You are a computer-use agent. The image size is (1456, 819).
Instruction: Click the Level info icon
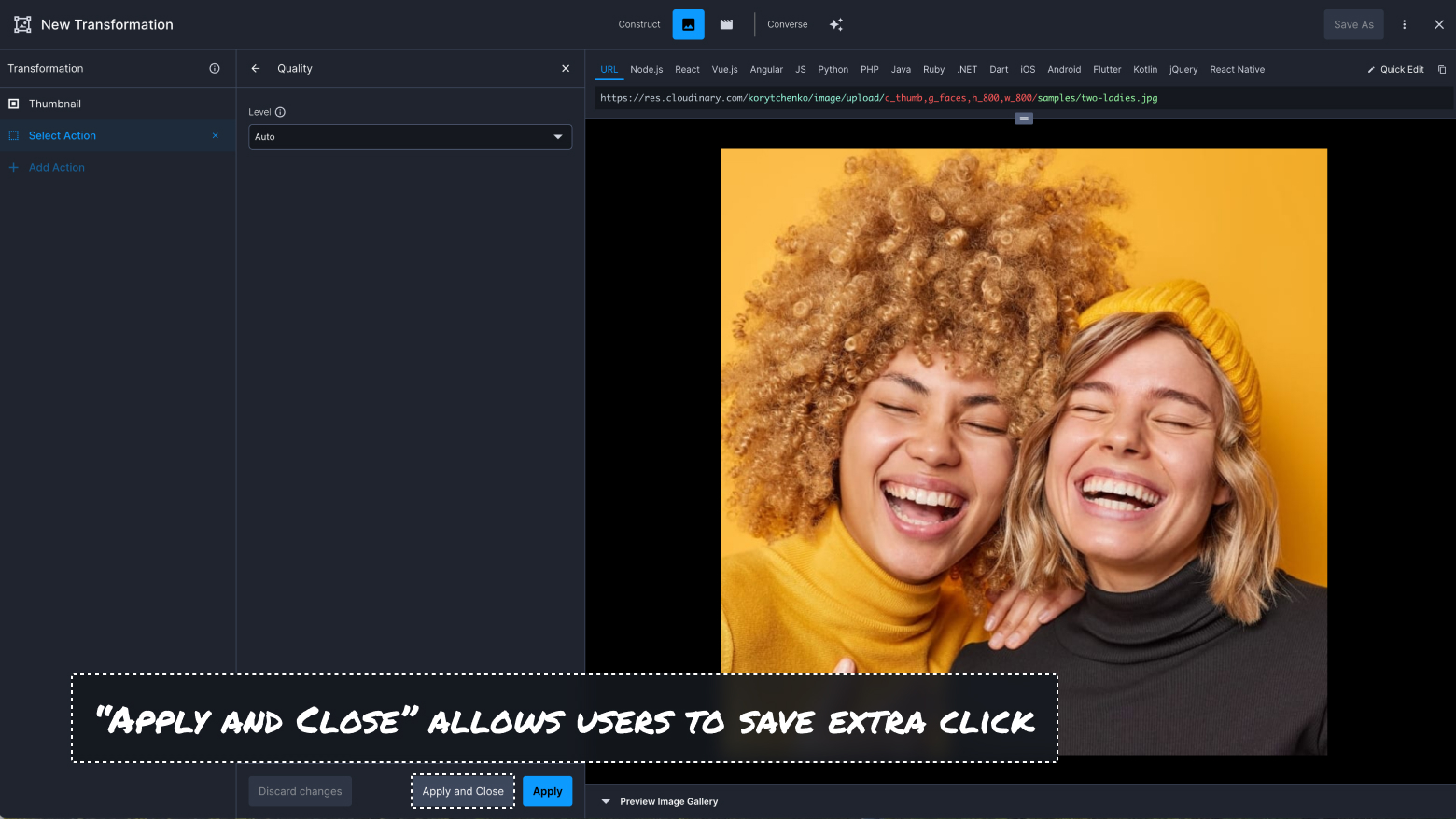(x=280, y=111)
